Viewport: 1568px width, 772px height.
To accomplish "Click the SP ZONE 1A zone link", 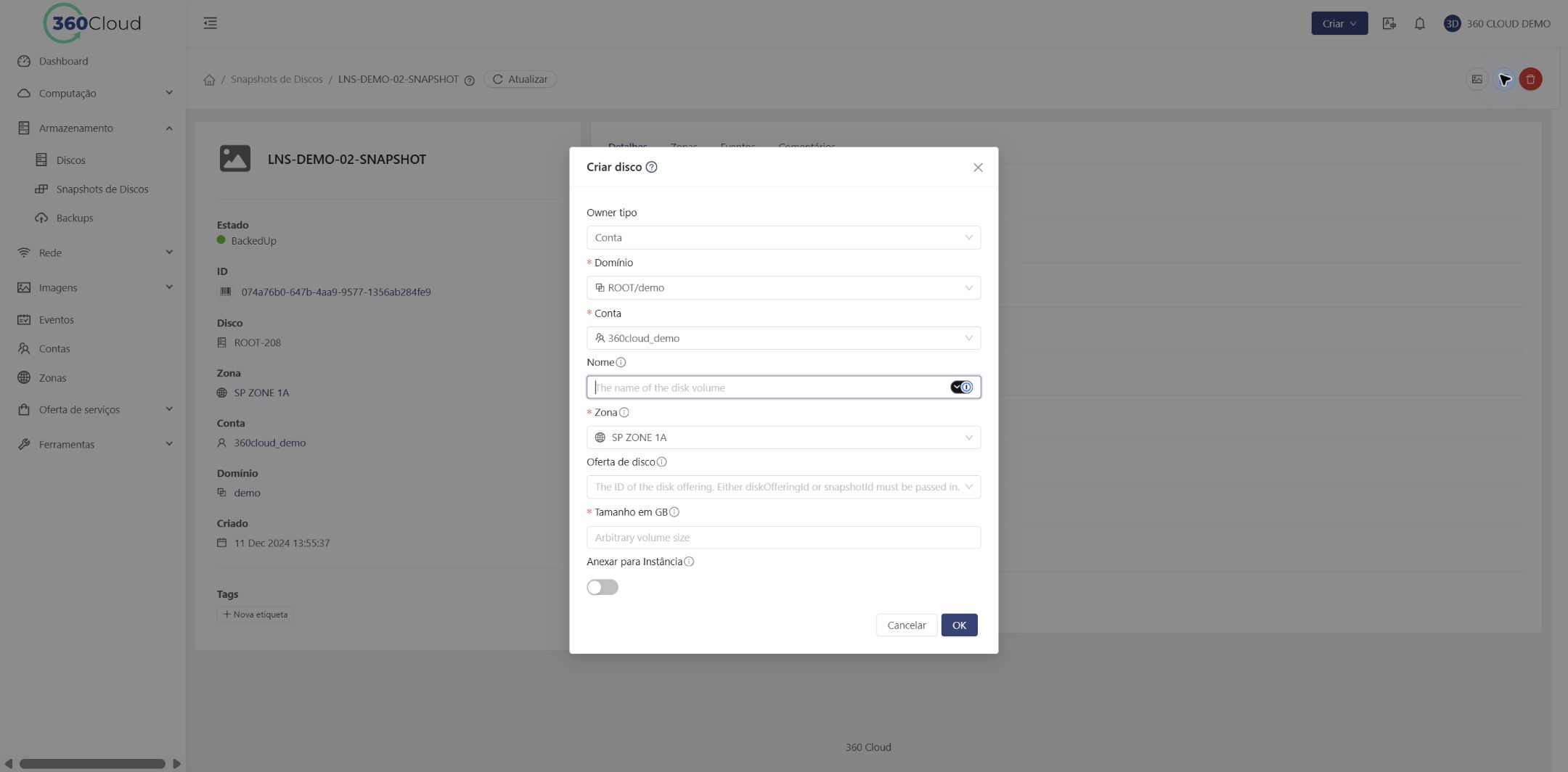I will point(261,393).
